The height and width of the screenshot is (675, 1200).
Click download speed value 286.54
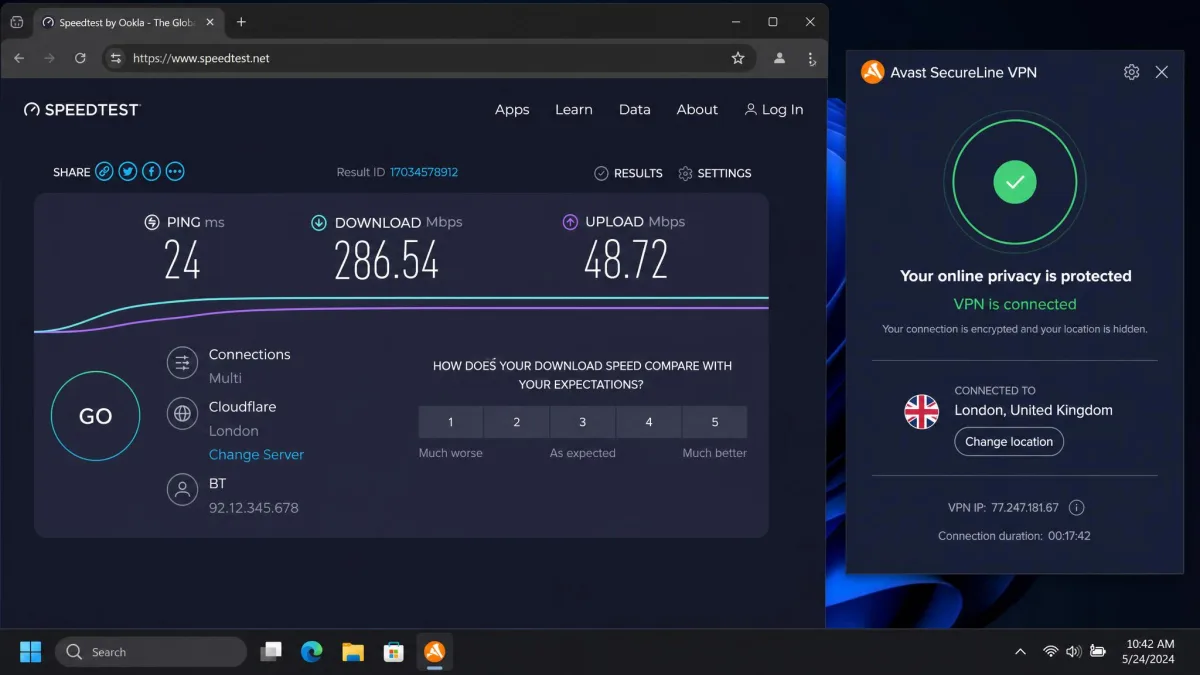[386, 262]
